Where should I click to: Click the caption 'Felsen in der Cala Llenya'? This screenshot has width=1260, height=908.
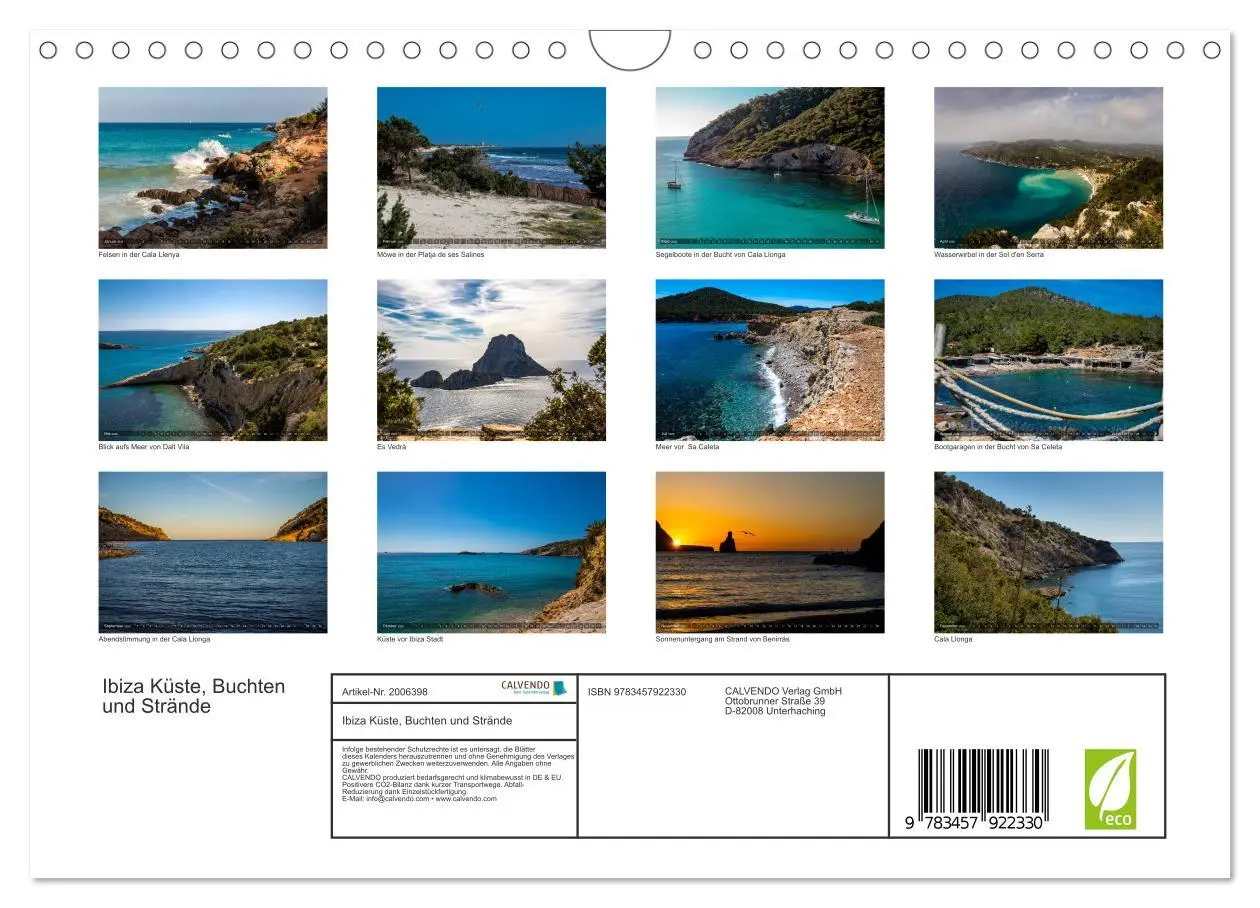pyautogui.click(x=139, y=255)
